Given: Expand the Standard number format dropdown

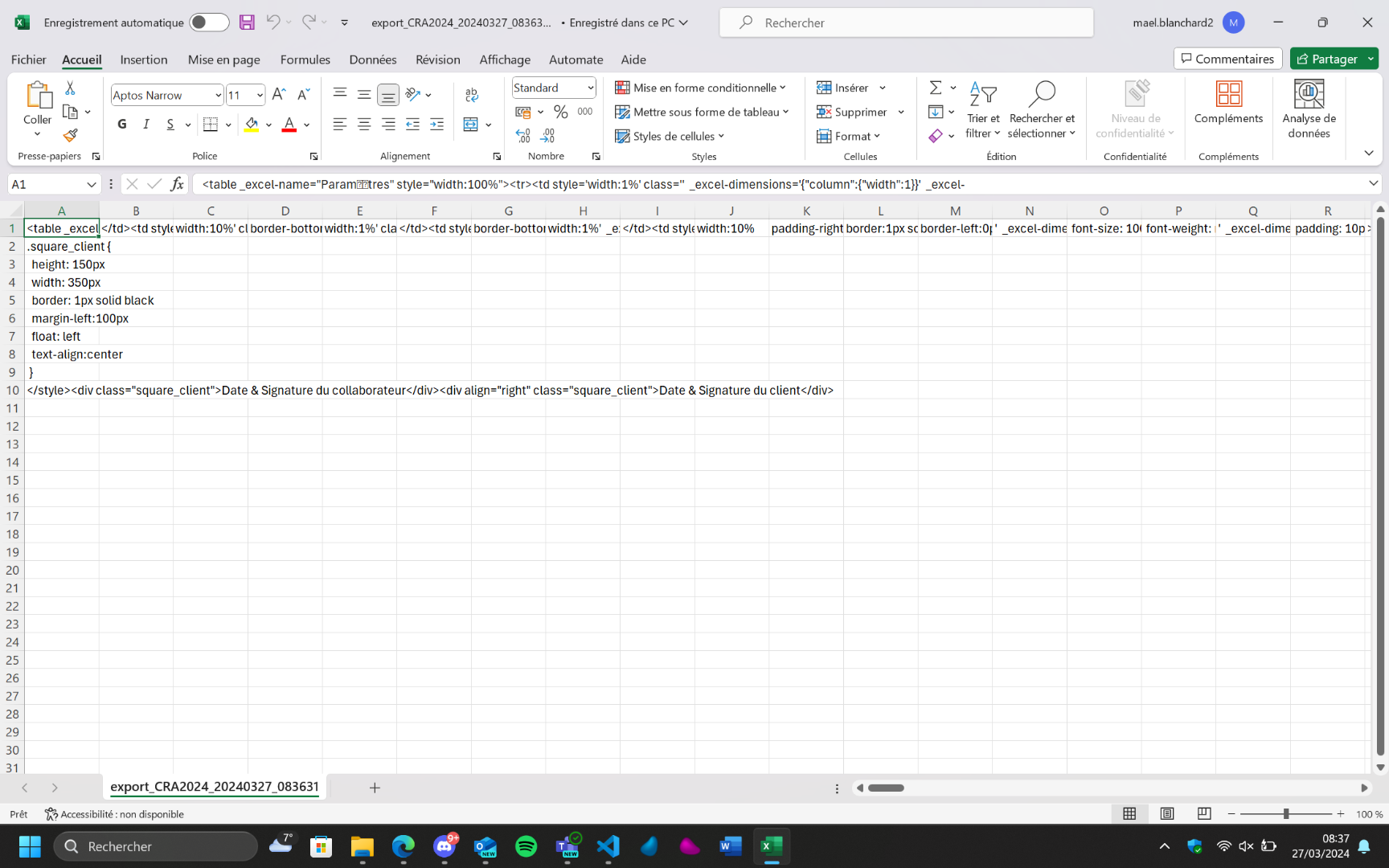Looking at the screenshot, I should click(x=590, y=88).
